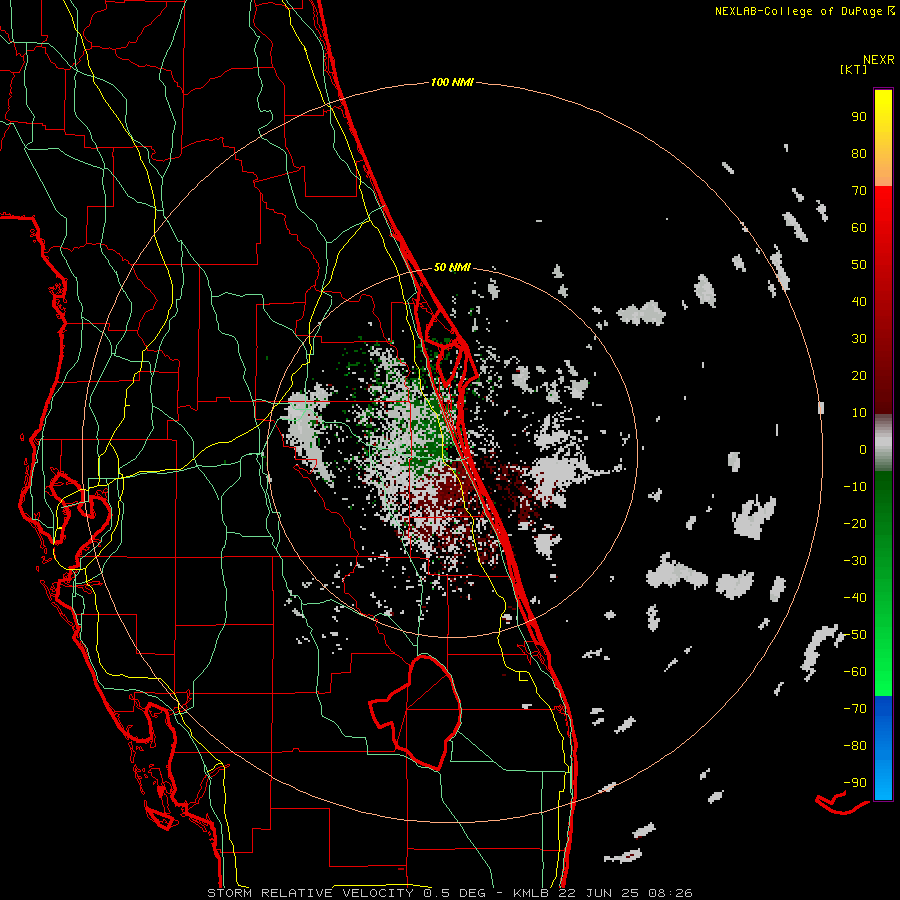Image resolution: width=900 pixels, height=900 pixels.
Task: Click the 50 NMI range ring label
Action: [x=452, y=267]
